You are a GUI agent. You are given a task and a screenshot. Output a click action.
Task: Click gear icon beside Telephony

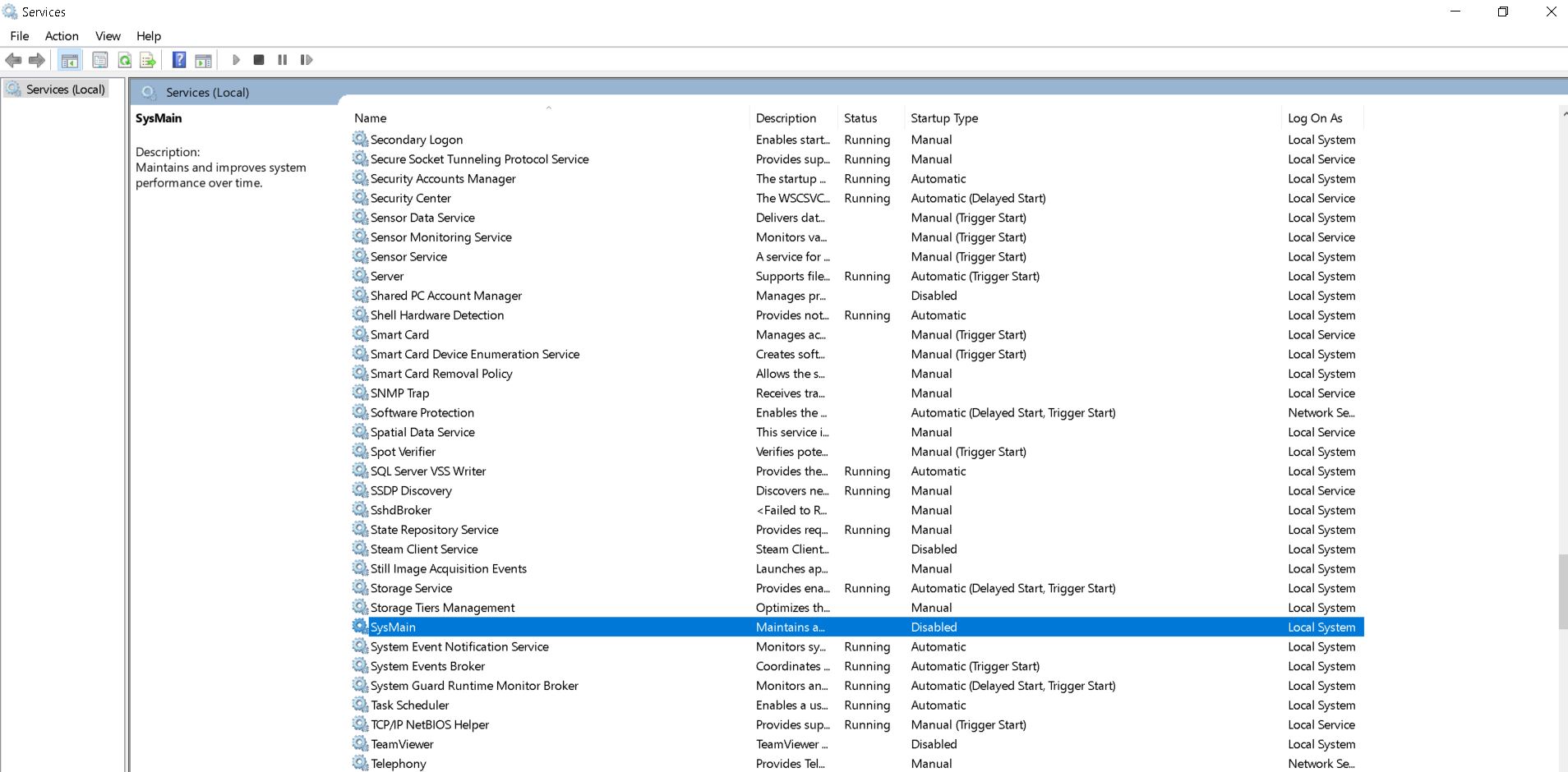tap(360, 763)
